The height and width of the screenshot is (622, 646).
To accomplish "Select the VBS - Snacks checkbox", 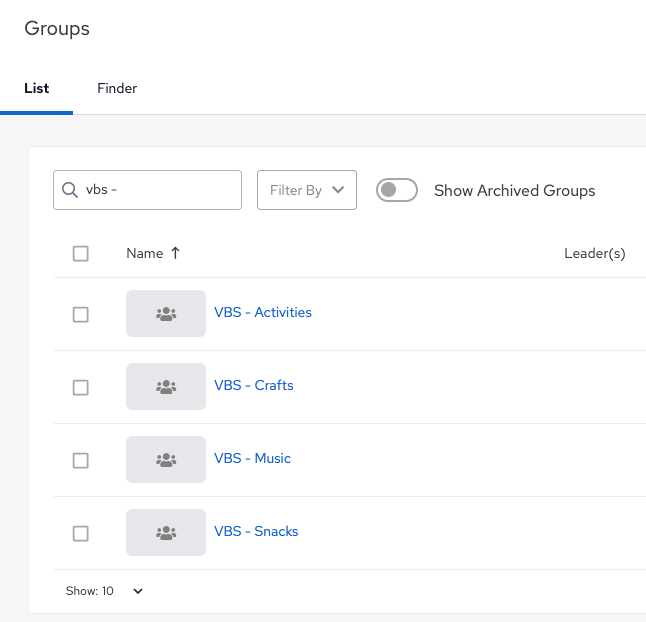I will tap(80, 533).
